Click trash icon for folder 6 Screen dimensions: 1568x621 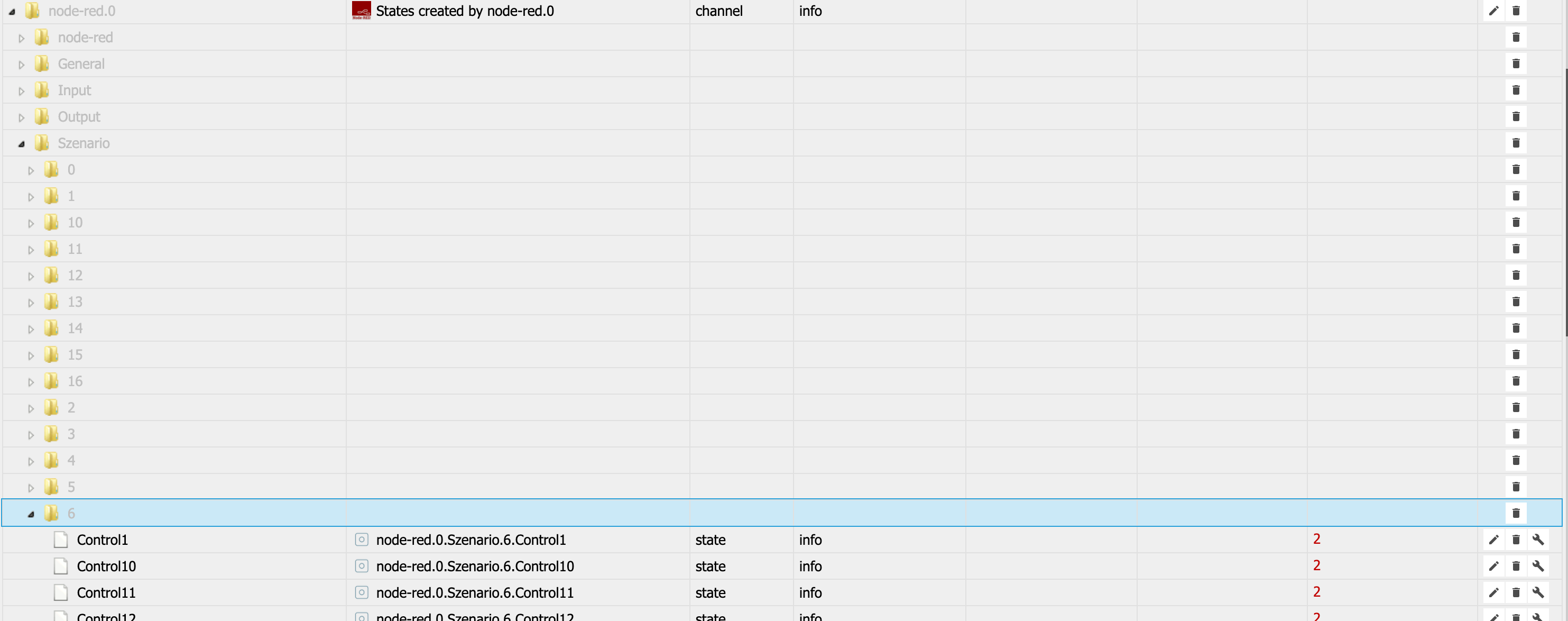(x=1516, y=513)
